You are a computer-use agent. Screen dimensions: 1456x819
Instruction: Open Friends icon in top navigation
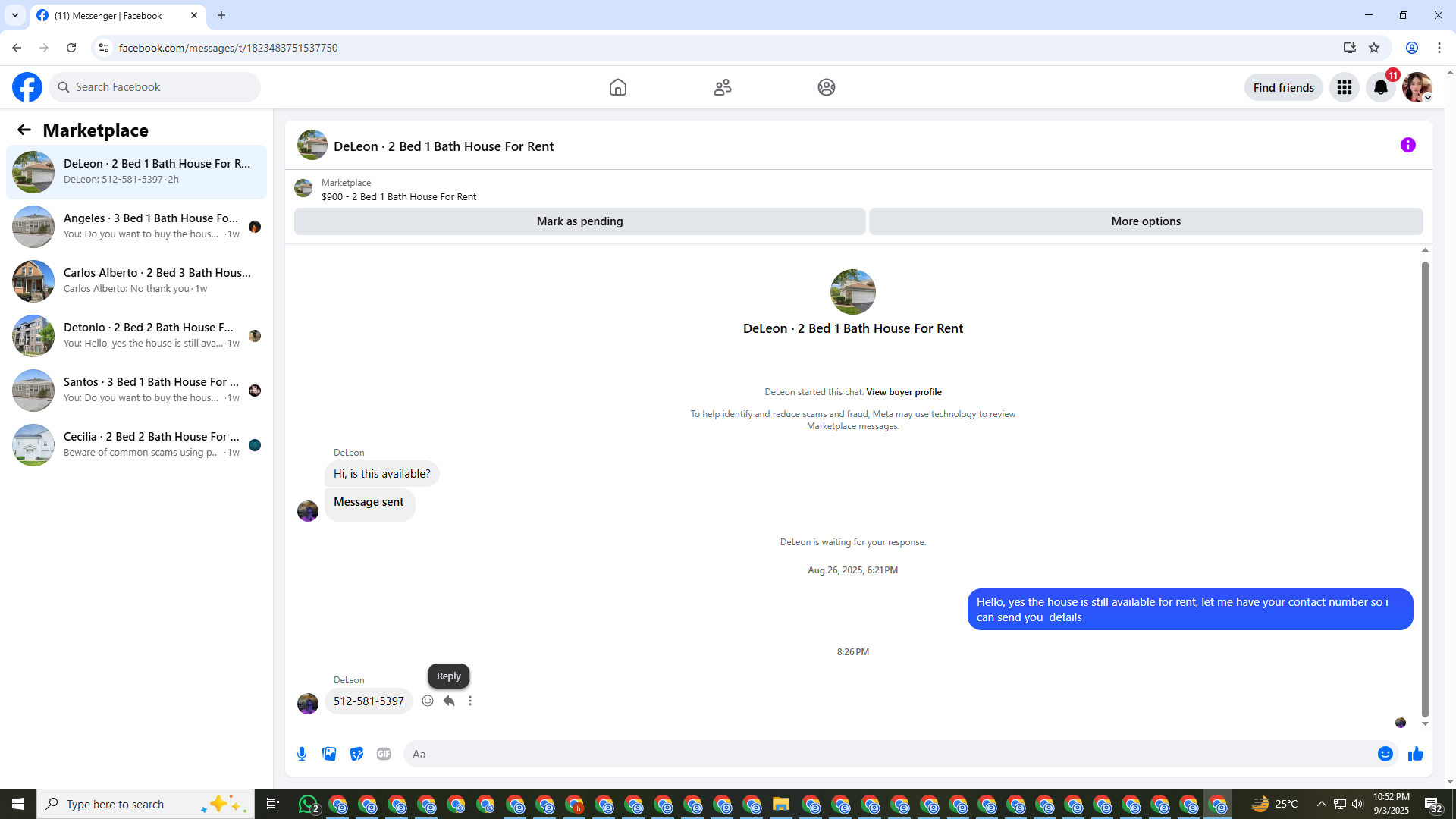723,87
